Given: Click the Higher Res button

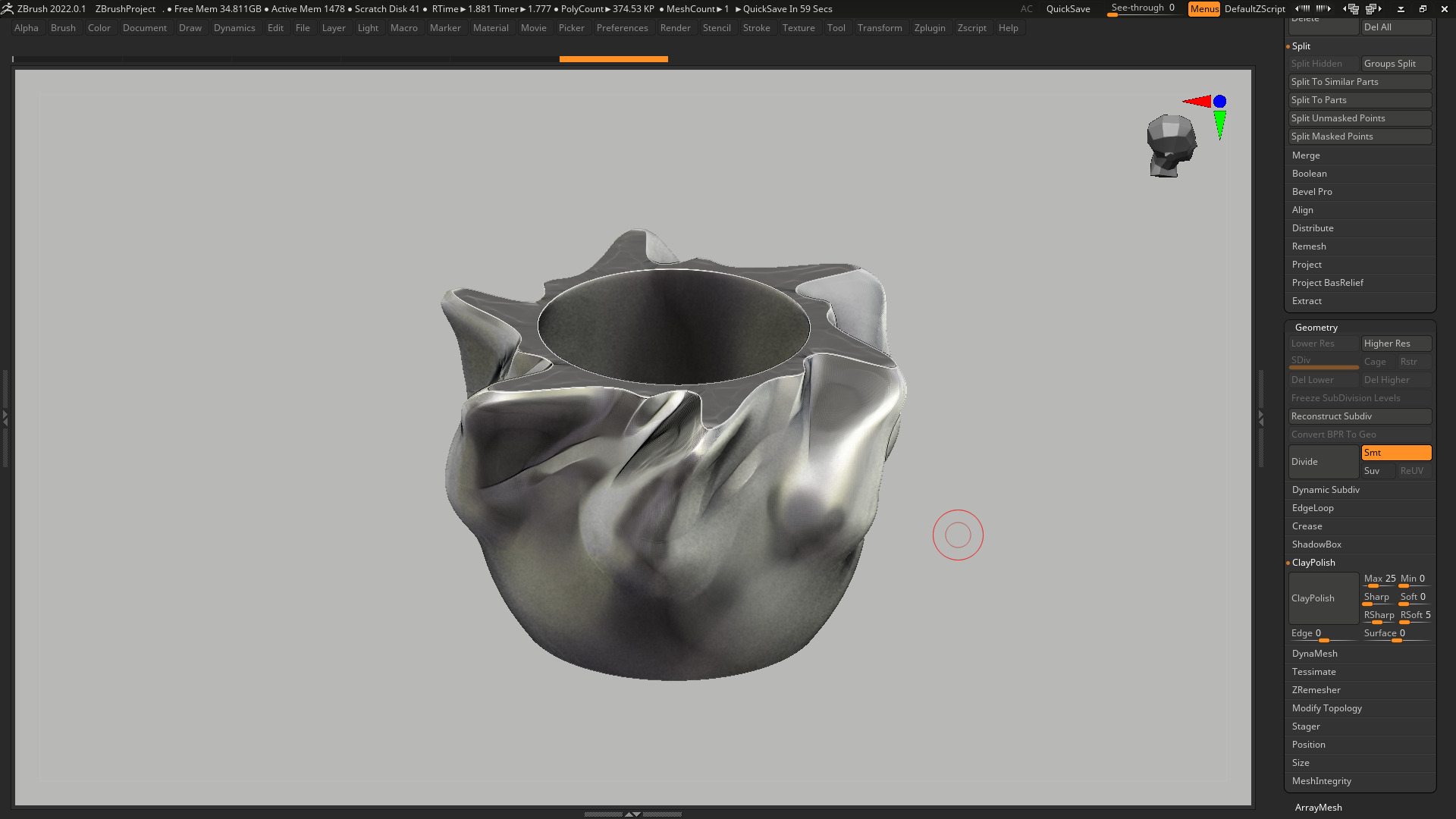Looking at the screenshot, I should tap(1396, 344).
